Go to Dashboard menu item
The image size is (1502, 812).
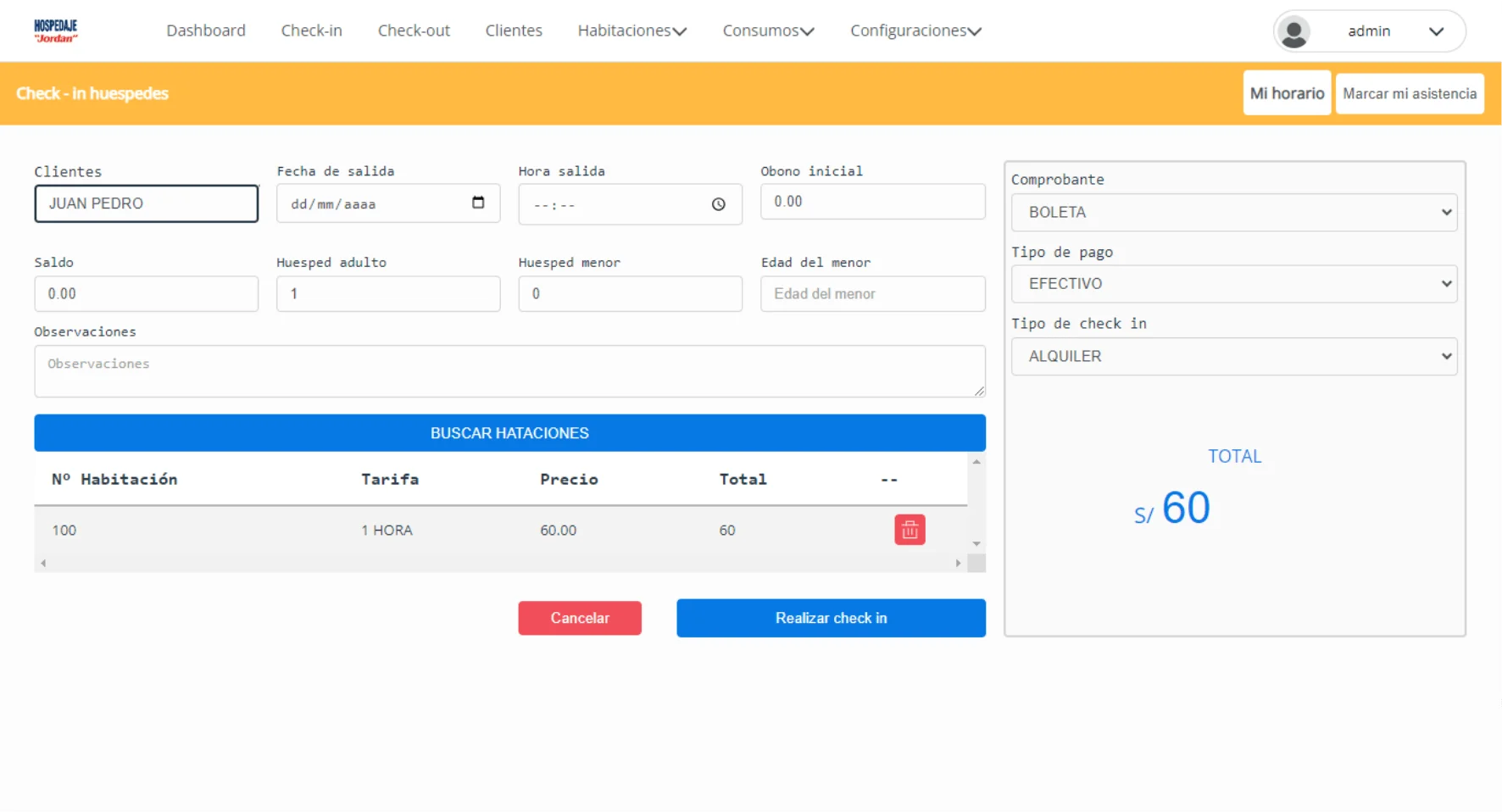click(206, 31)
